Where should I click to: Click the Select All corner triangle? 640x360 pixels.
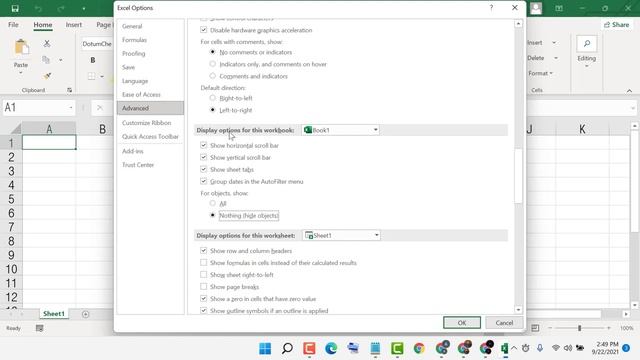pos(16,129)
